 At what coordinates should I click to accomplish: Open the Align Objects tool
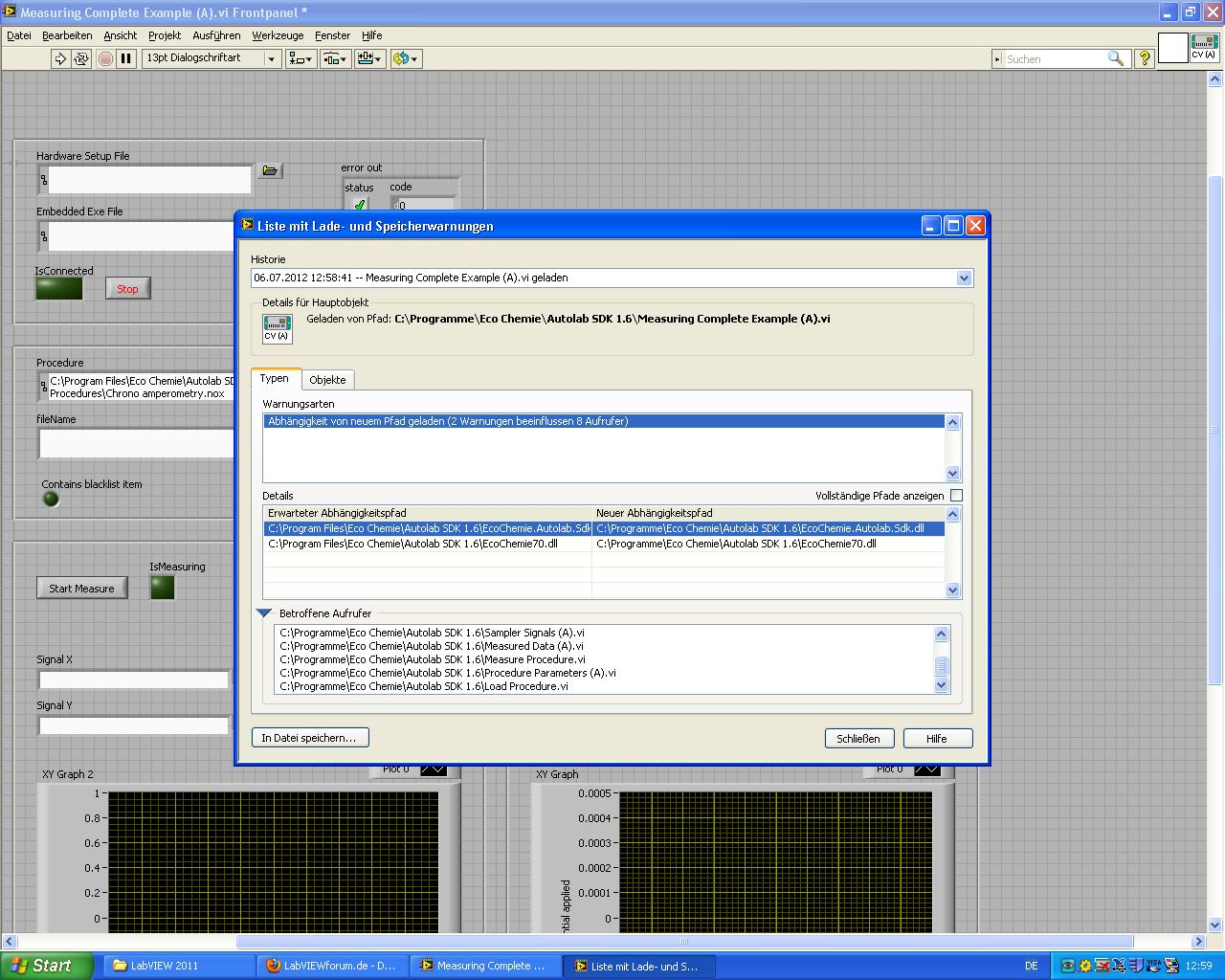[301, 58]
